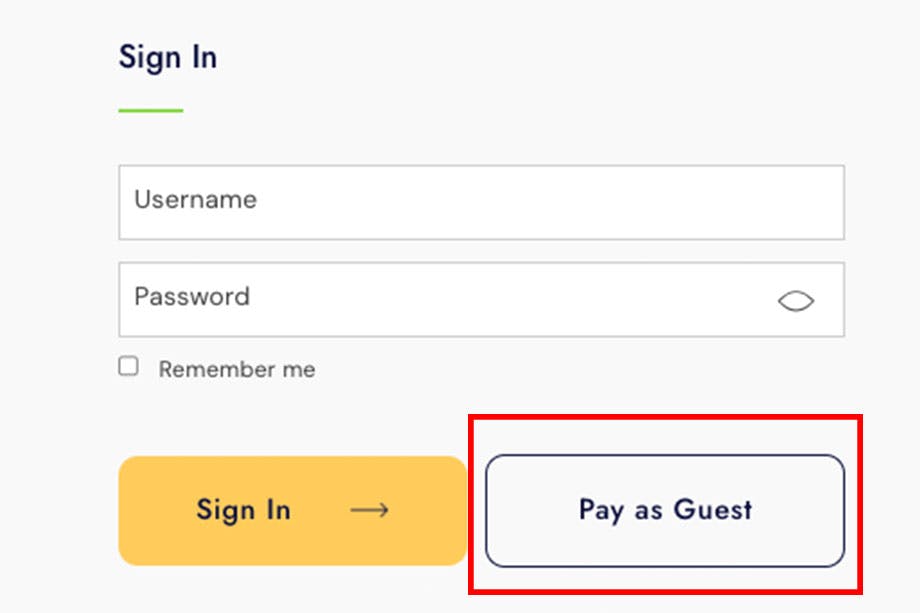Click the arrow icon on Sign In button
The height and width of the screenshot is (613, 920).
(x=369, y=510)
